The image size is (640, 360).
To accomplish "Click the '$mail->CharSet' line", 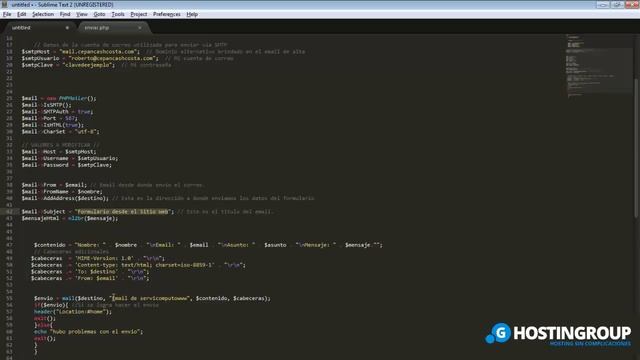I will point(60,131).
